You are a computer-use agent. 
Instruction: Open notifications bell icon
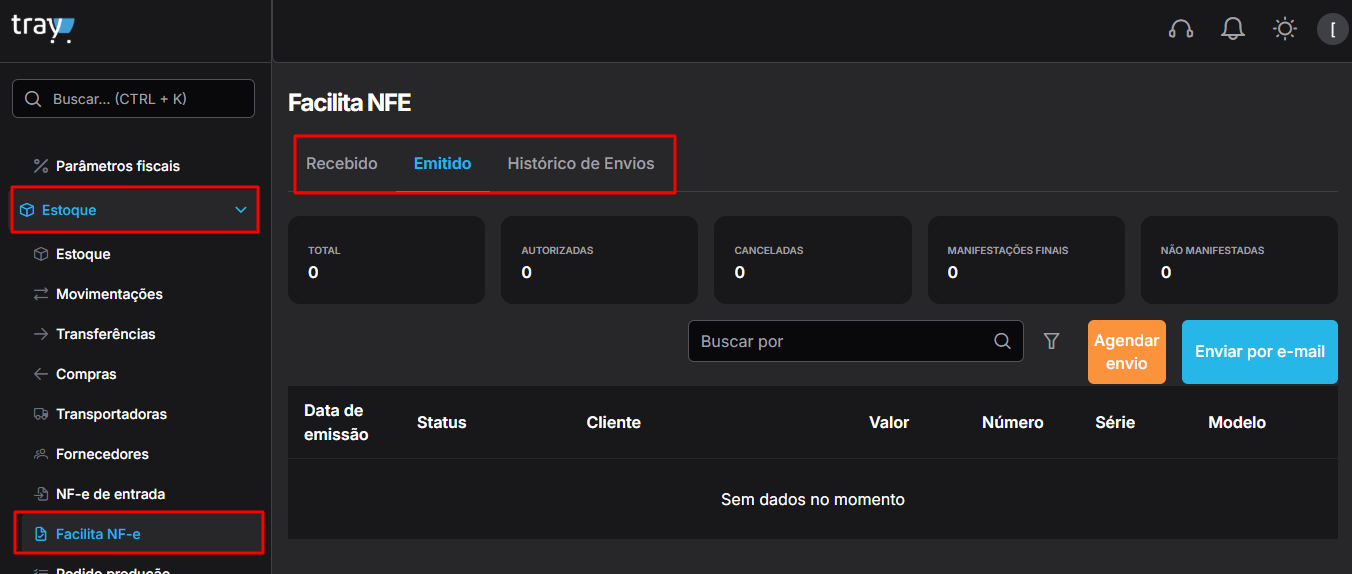pyautogui.click(x=1233, y=29)
